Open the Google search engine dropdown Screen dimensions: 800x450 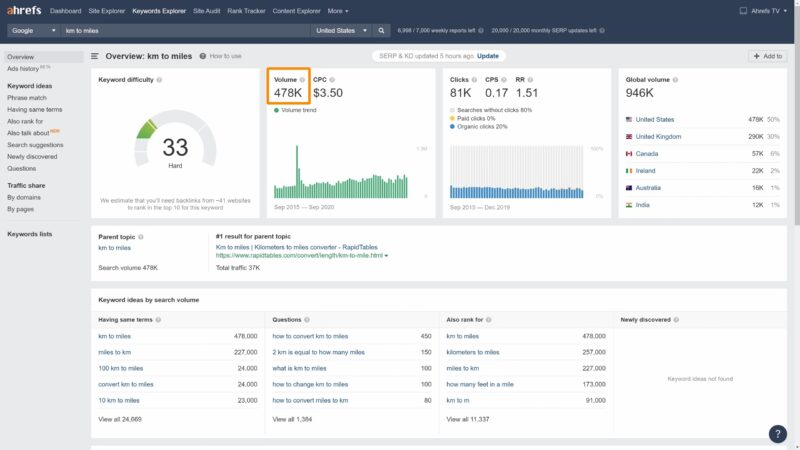tap(31, 31)
